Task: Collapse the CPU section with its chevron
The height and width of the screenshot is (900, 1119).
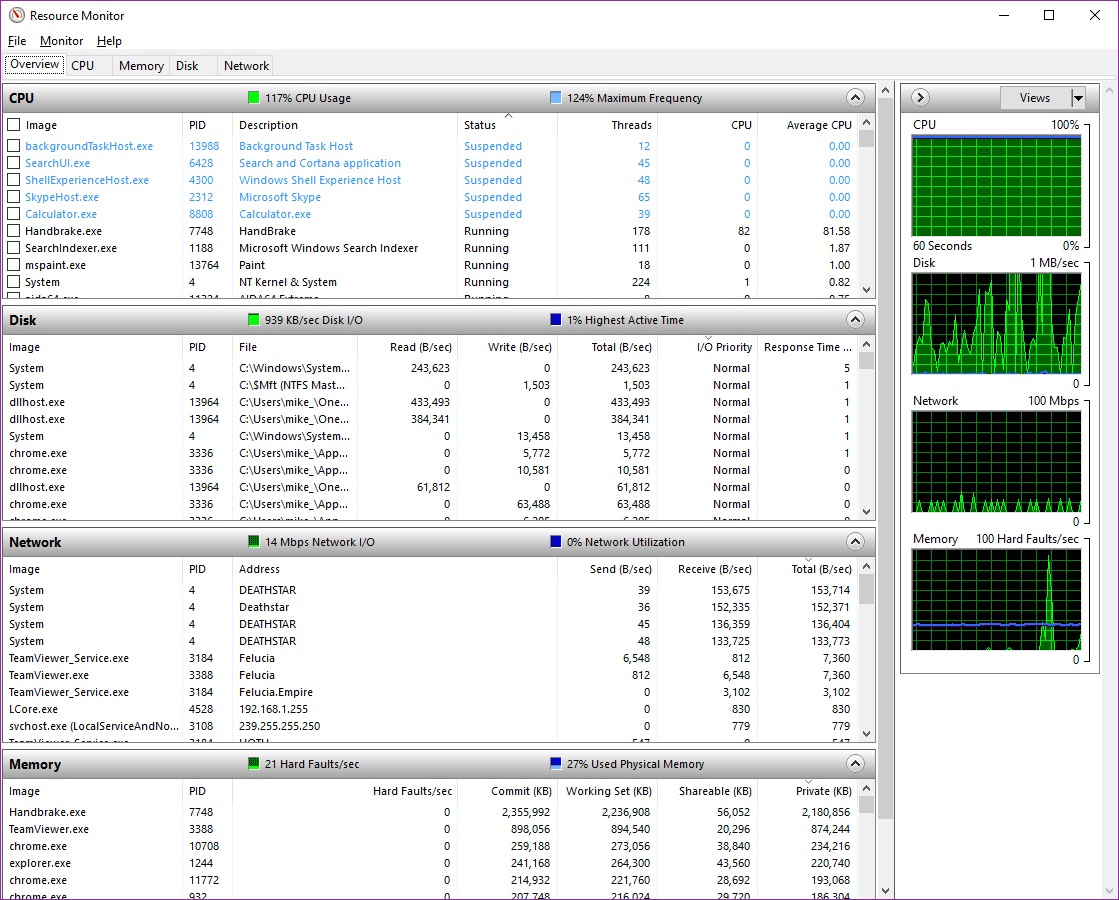Action: coord(855,98)
